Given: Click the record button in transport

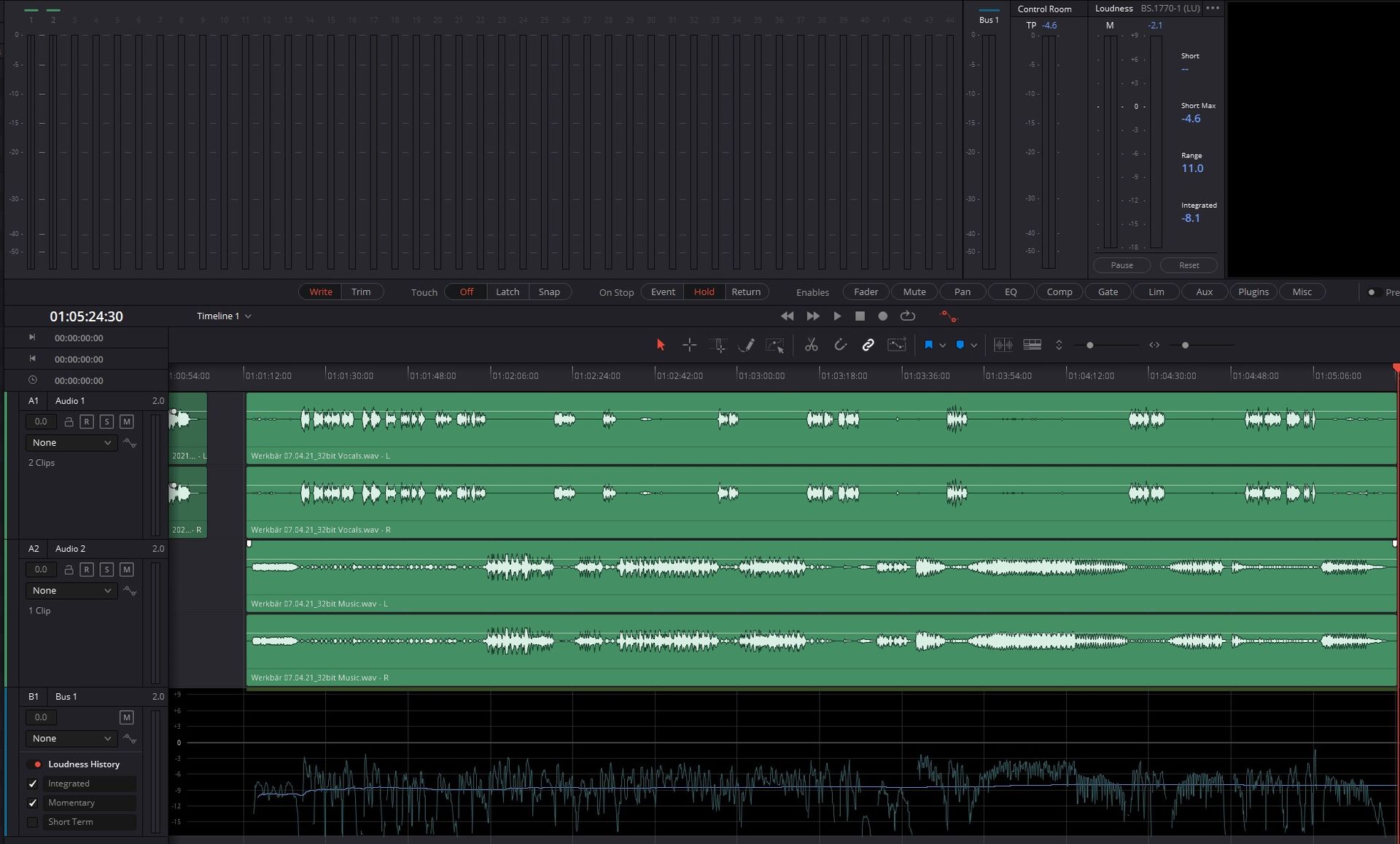Looking at the screenshot, I should 883,316.
